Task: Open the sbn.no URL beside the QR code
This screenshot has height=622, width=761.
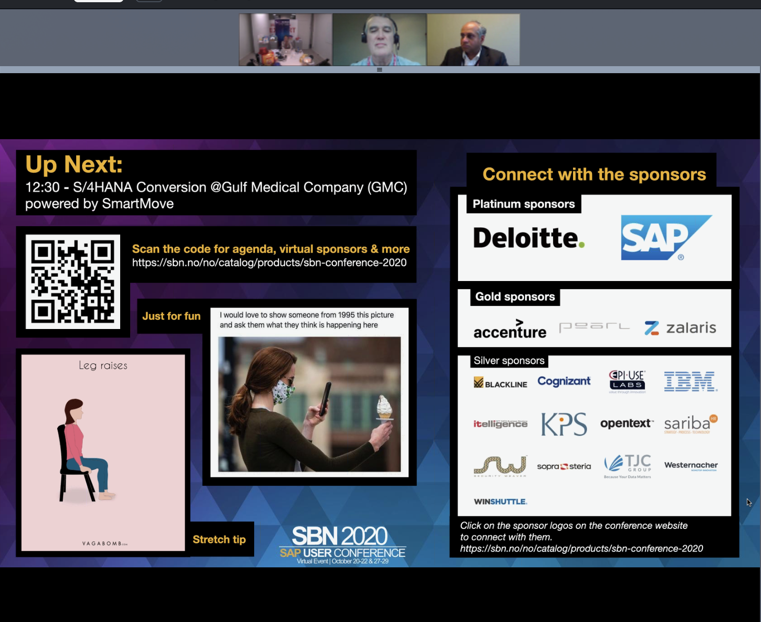Action: [269, 262]
